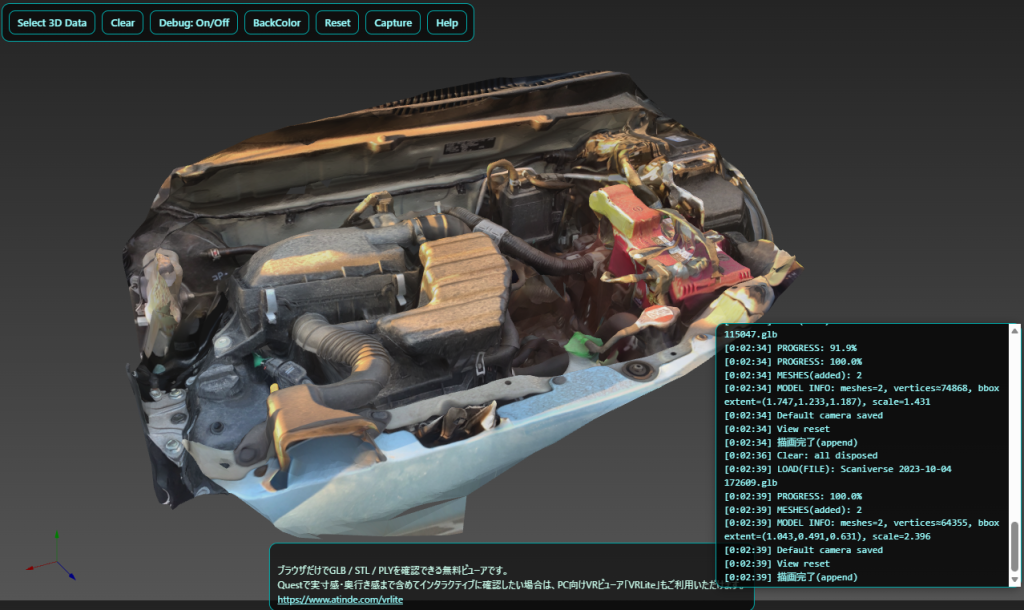This screenshot has width=1024, height=610.
Task: Toggle Debug: On/Off
Action: click(x=193, y=23)
